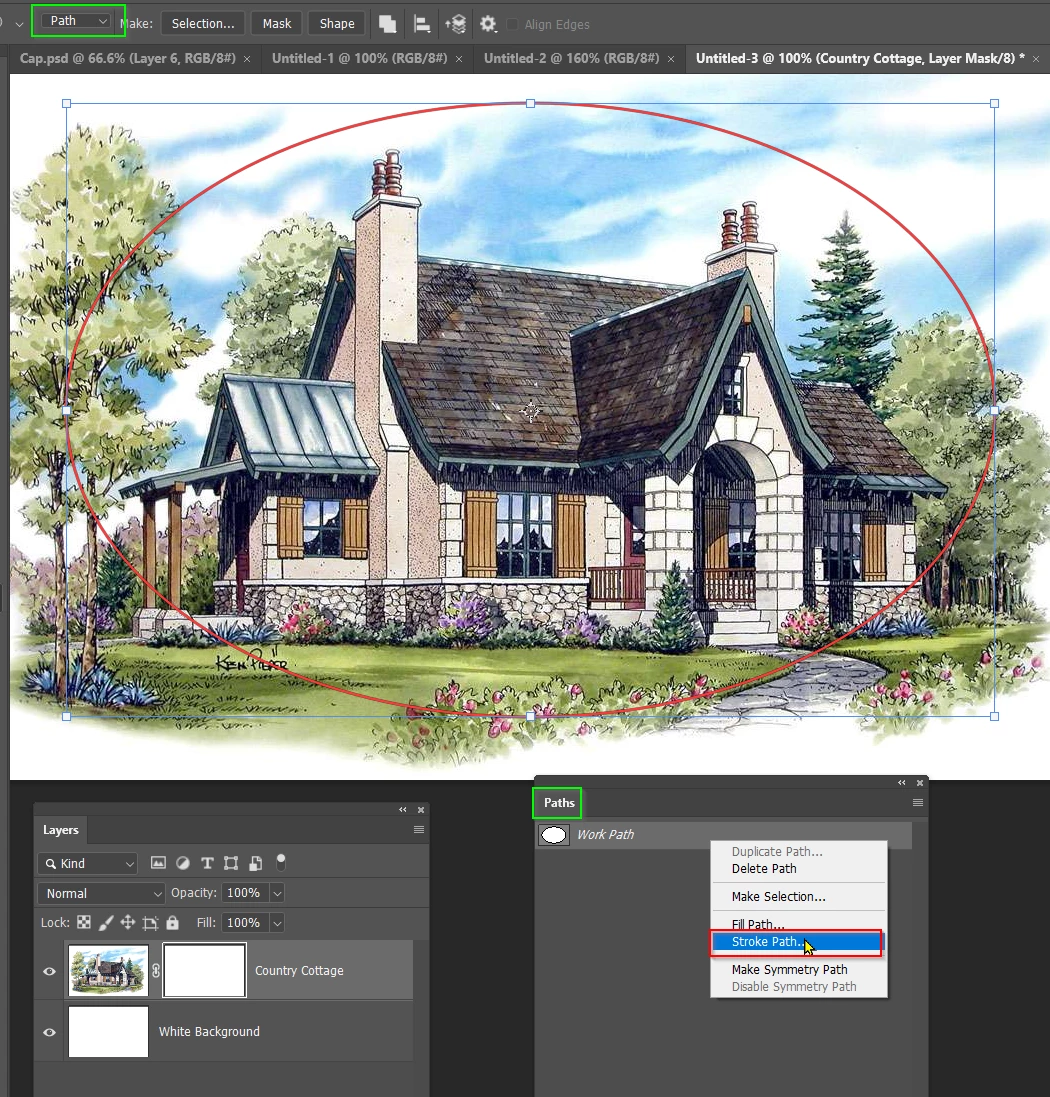
Task: Lock image pixels with brush icon
Action: point(106,923)
